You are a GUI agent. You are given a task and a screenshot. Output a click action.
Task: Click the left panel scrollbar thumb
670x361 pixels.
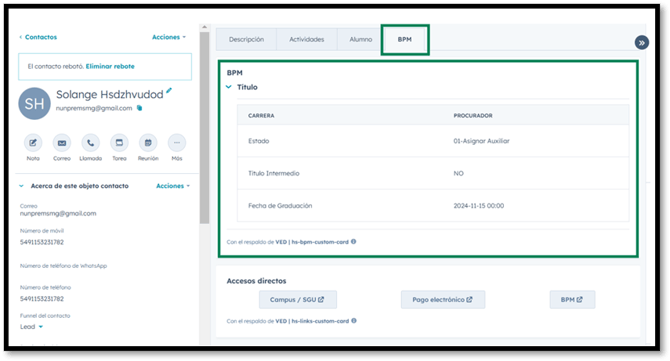[204, 127]
